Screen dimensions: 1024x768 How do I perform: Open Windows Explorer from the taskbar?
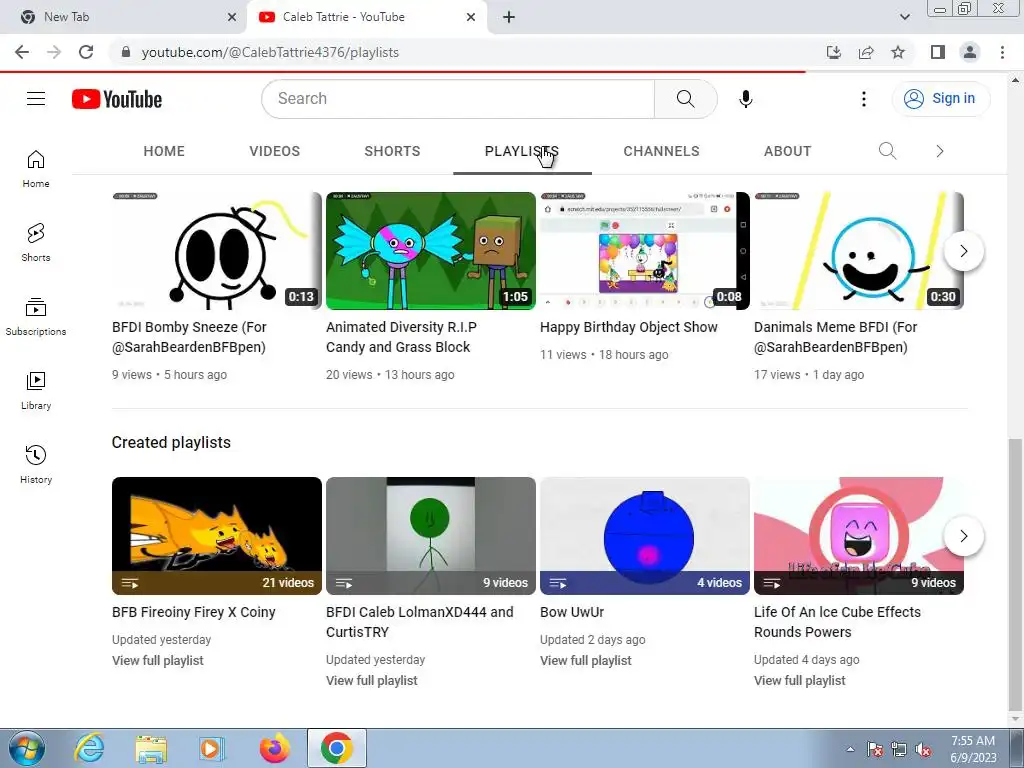tap(151, 748)
